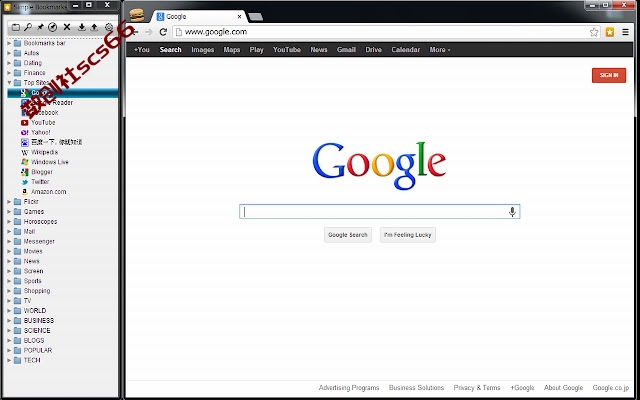This screenshot has height=400, width=640.
Task: Open About Google footer link
Action: click(563, 388)
